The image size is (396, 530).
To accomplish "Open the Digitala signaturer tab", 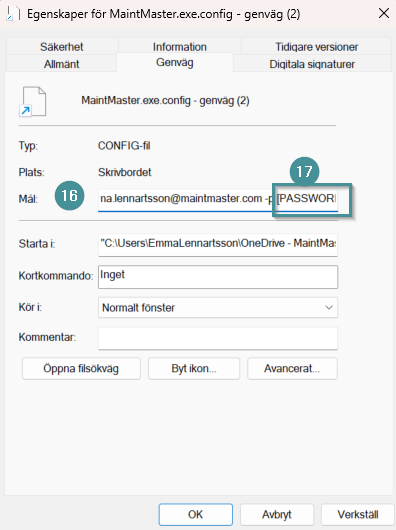I will point(312,64).
